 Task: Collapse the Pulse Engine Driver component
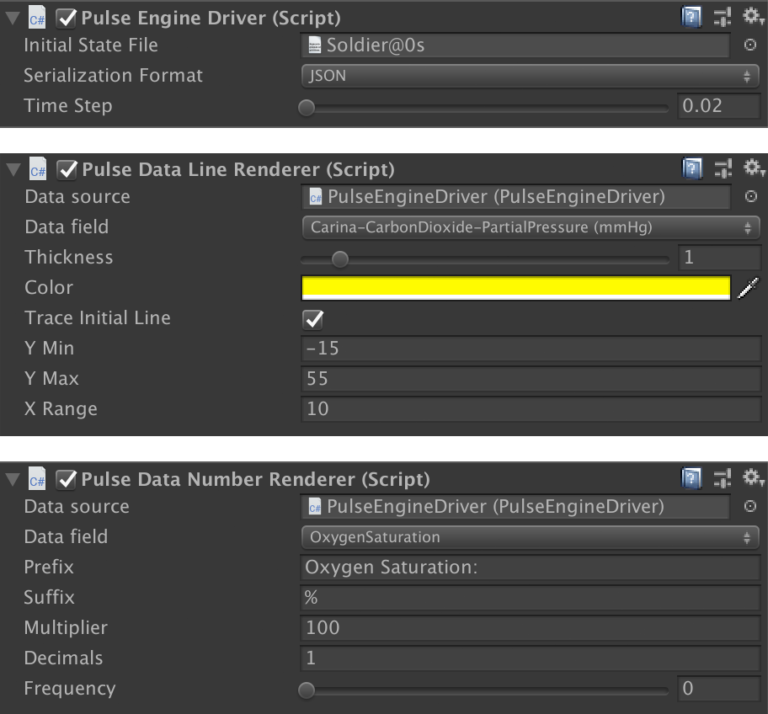coord(11,18)
